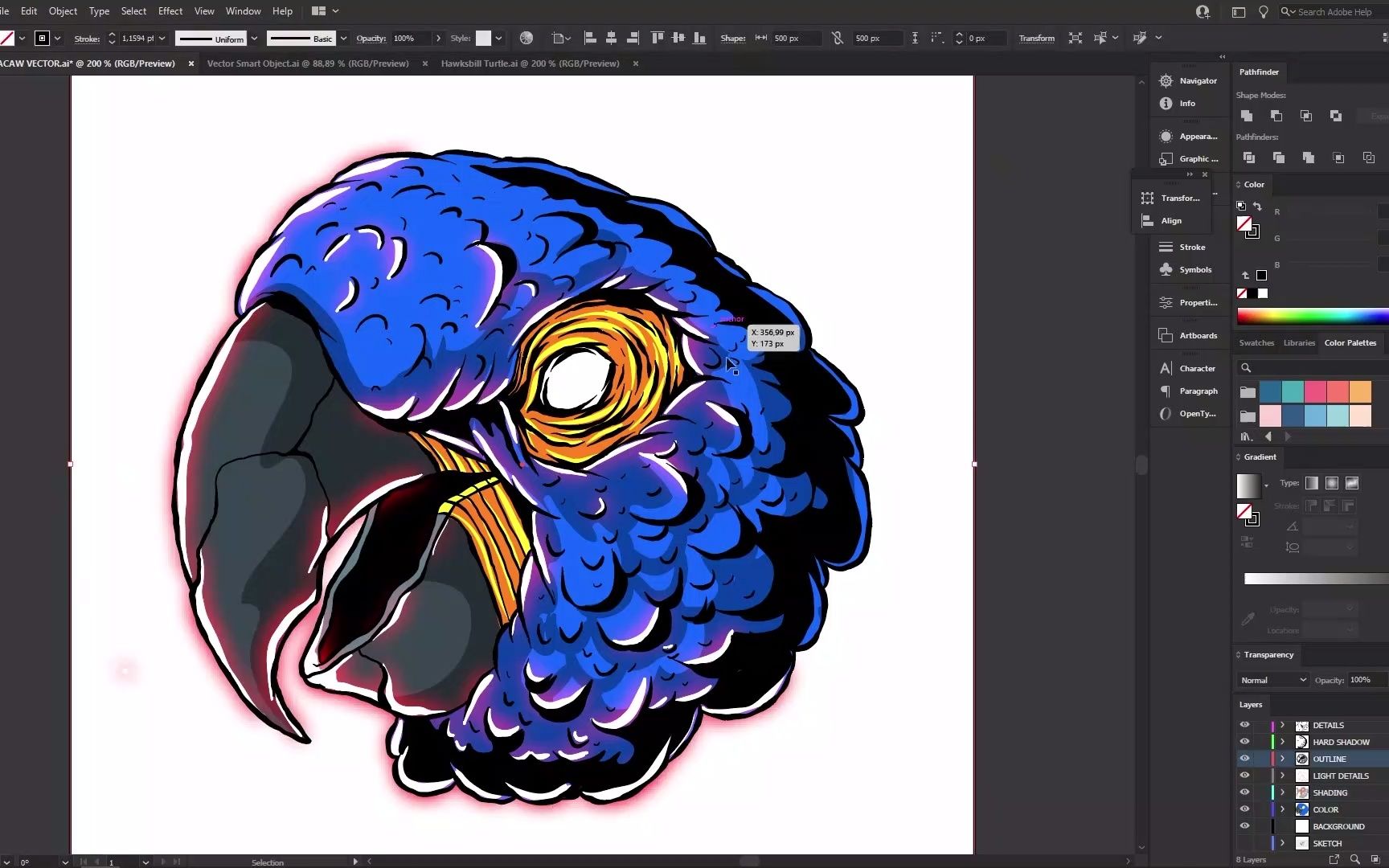Image resolution: width=1389 pixels, height=868 pixels.
Task: Select linear gradient type
Action: click(x=1312, y=483)
